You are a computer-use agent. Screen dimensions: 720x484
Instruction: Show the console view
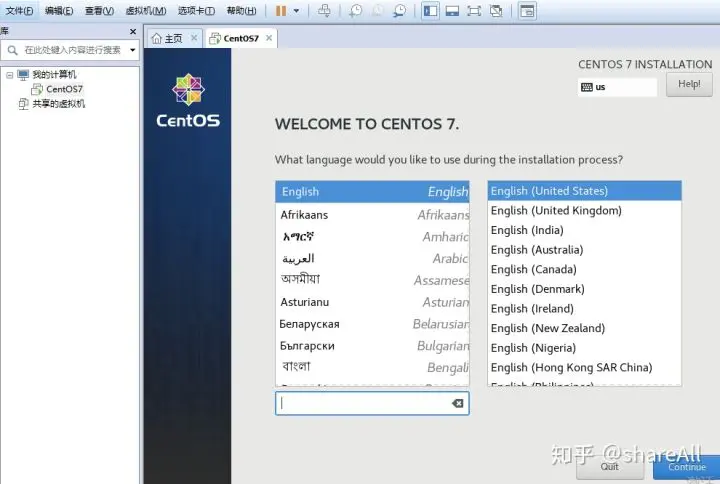click(527, 11)
